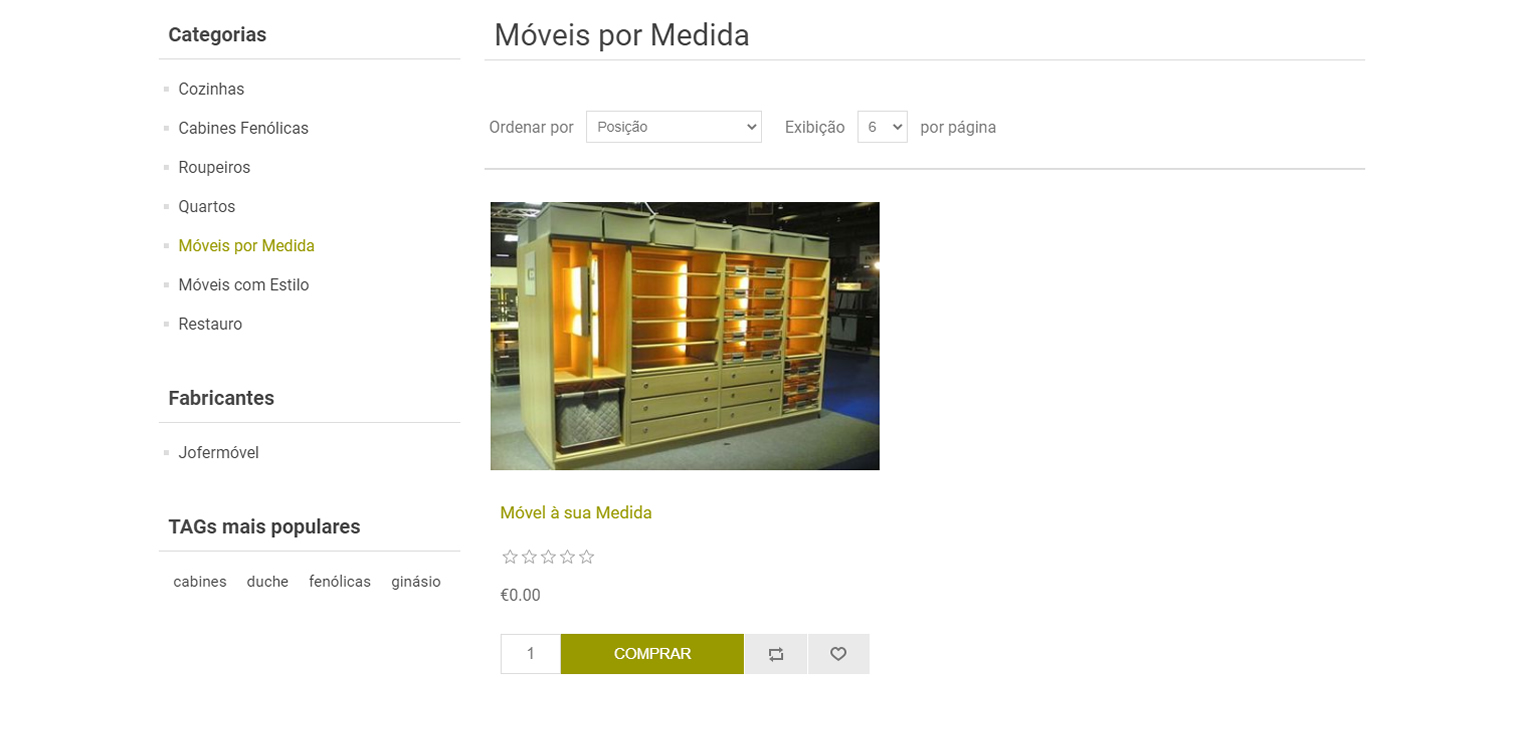Select the duche tag
1524x751 pixels.
click(x=268, y=582)
